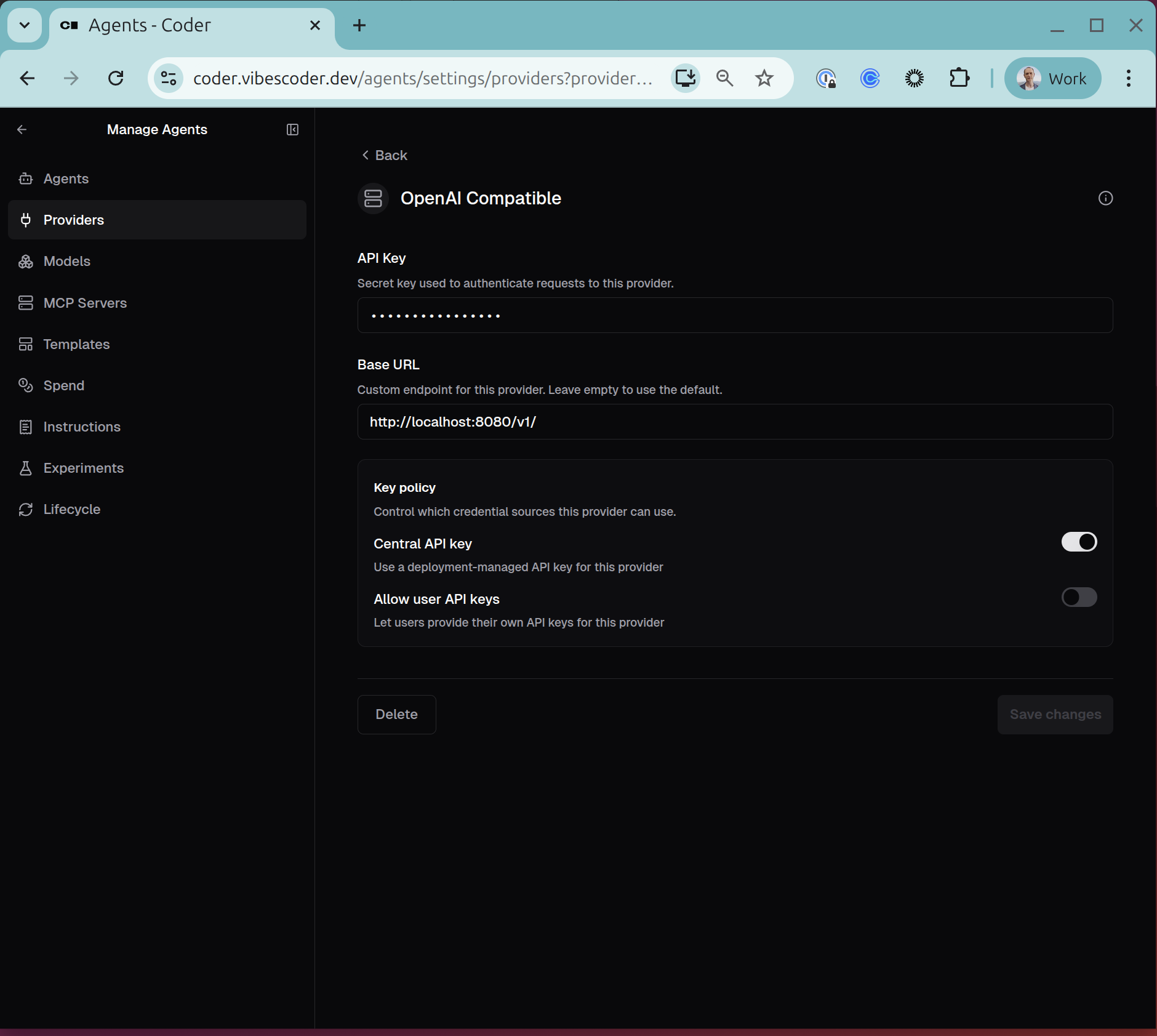
Task: Click "Custom endpoint for this provider" description
Action: pyautogui.click(x=540, y=390)
